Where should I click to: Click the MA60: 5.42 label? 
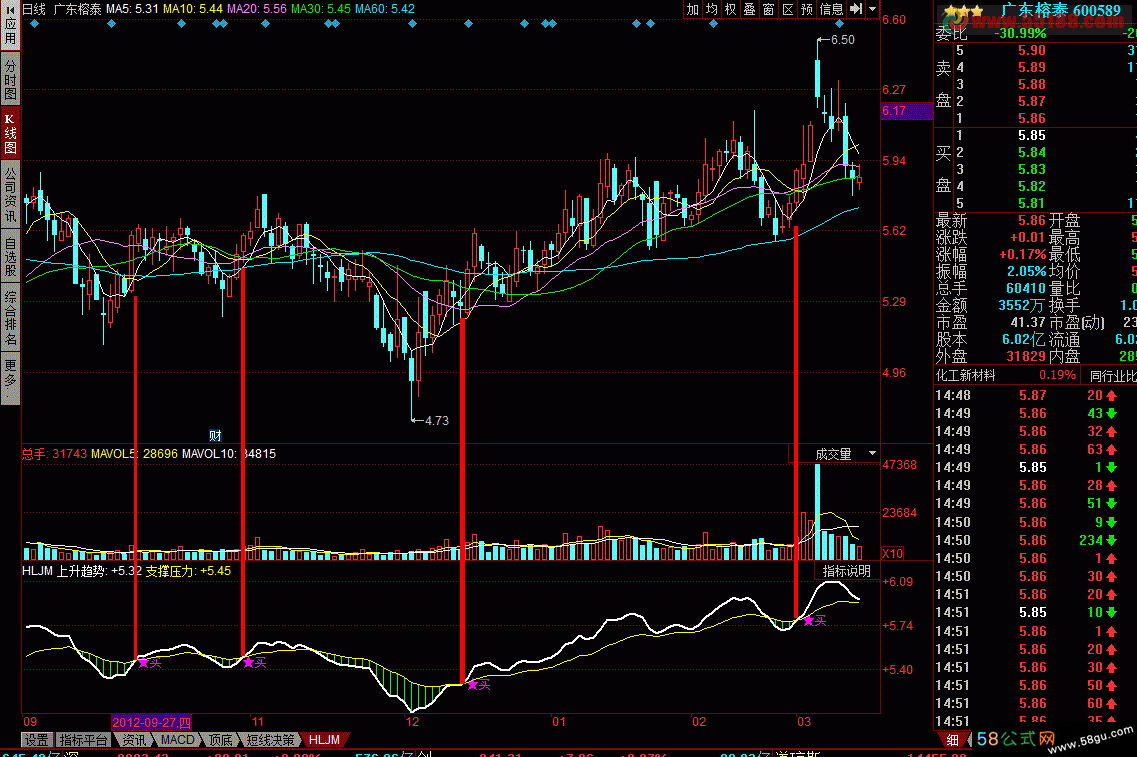[x=384, y=9]
